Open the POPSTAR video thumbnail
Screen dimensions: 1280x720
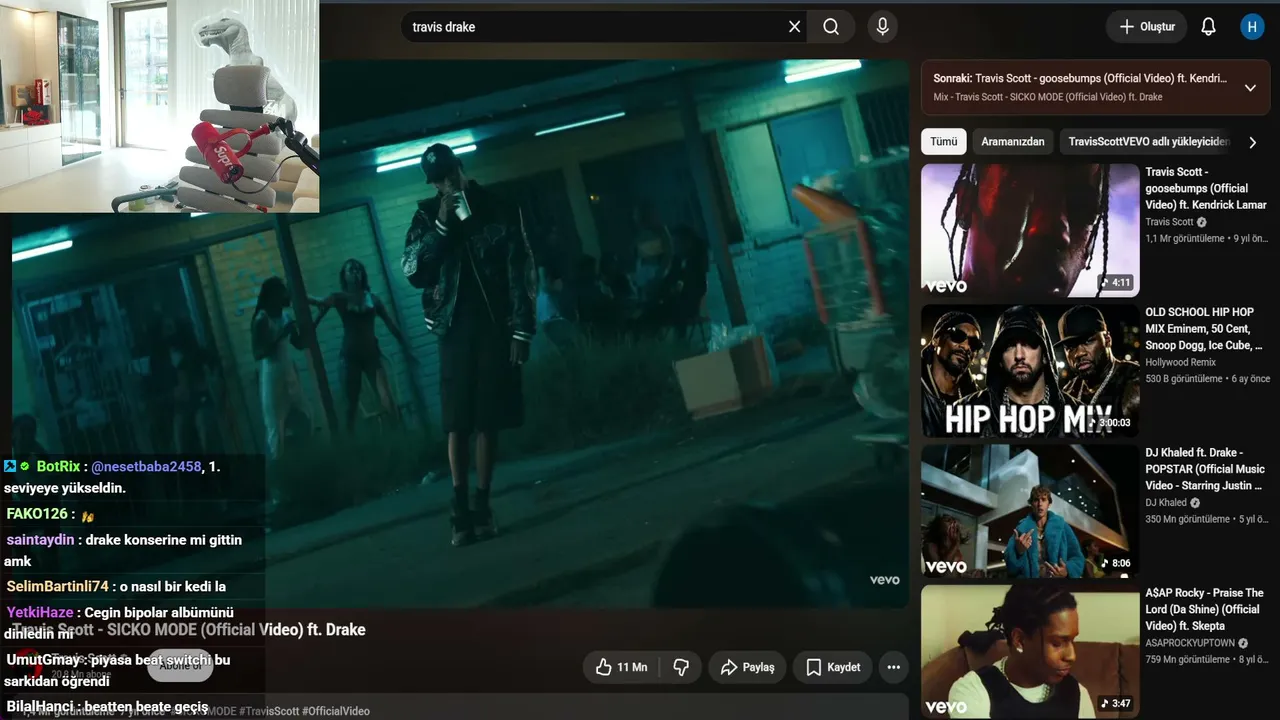pyautogui.click(x=1030, y=511)
